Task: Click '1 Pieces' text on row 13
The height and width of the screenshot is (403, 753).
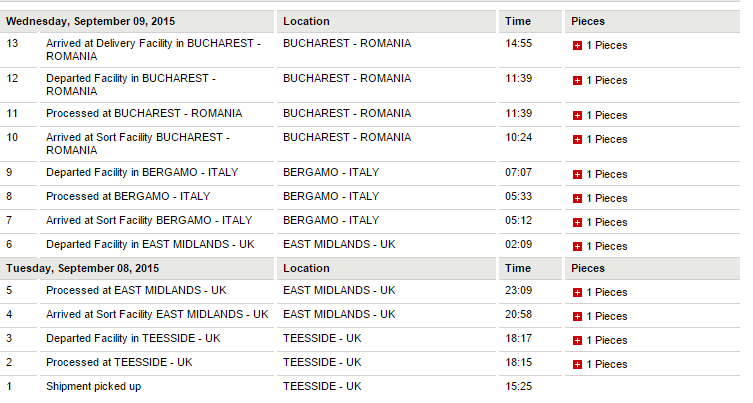Action: (607, 46)
